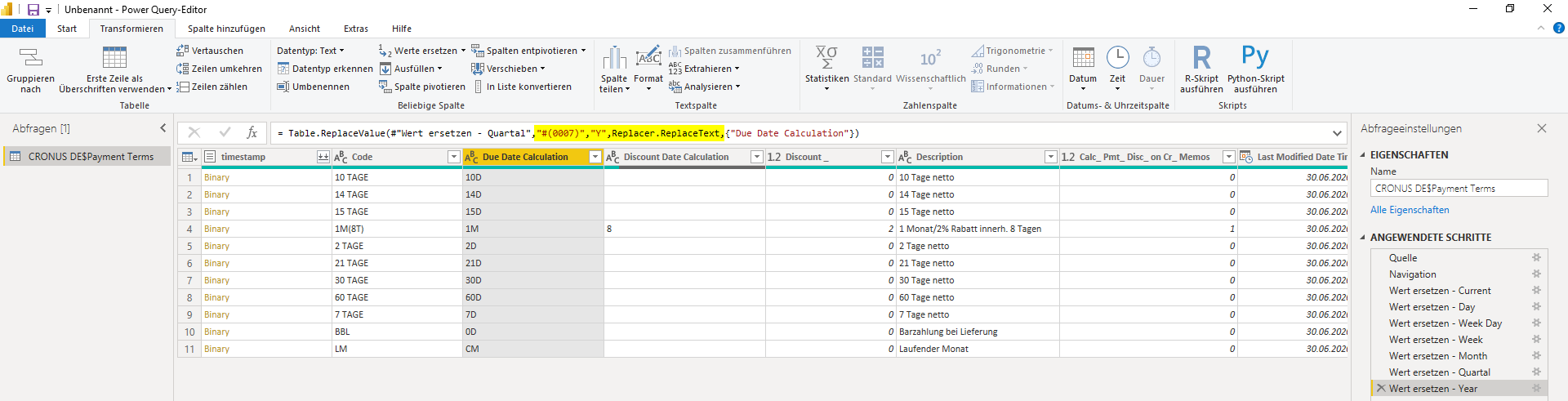Close the Abfrageeinstellungen pane

1542,128
